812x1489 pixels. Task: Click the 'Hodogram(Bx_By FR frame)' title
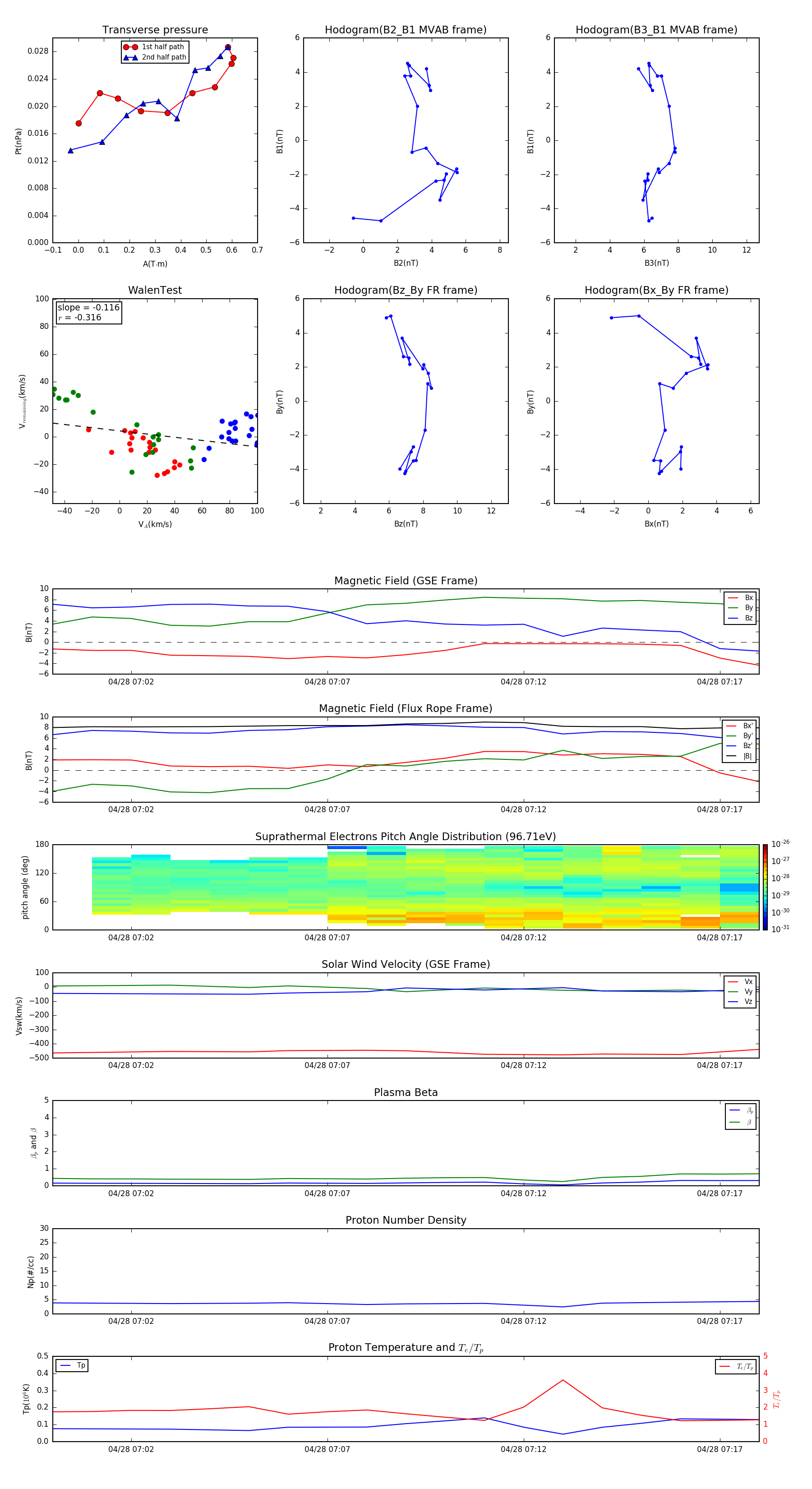[656, 290]
